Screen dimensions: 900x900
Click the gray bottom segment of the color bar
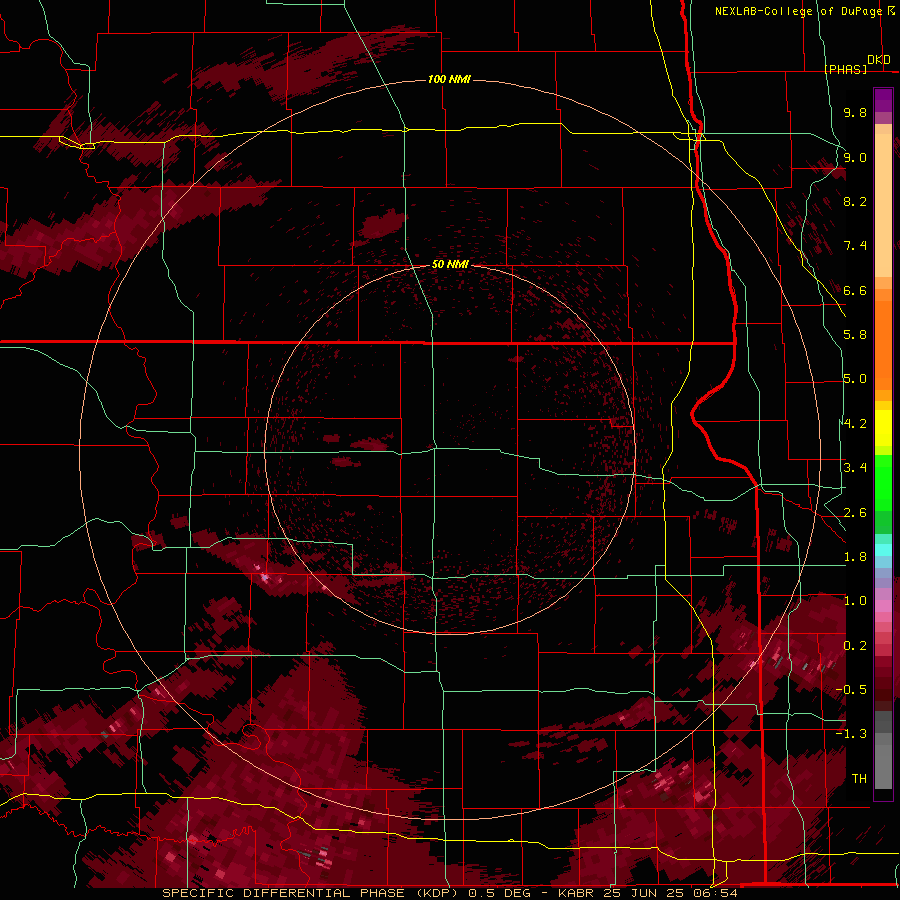tap(883, 763)
